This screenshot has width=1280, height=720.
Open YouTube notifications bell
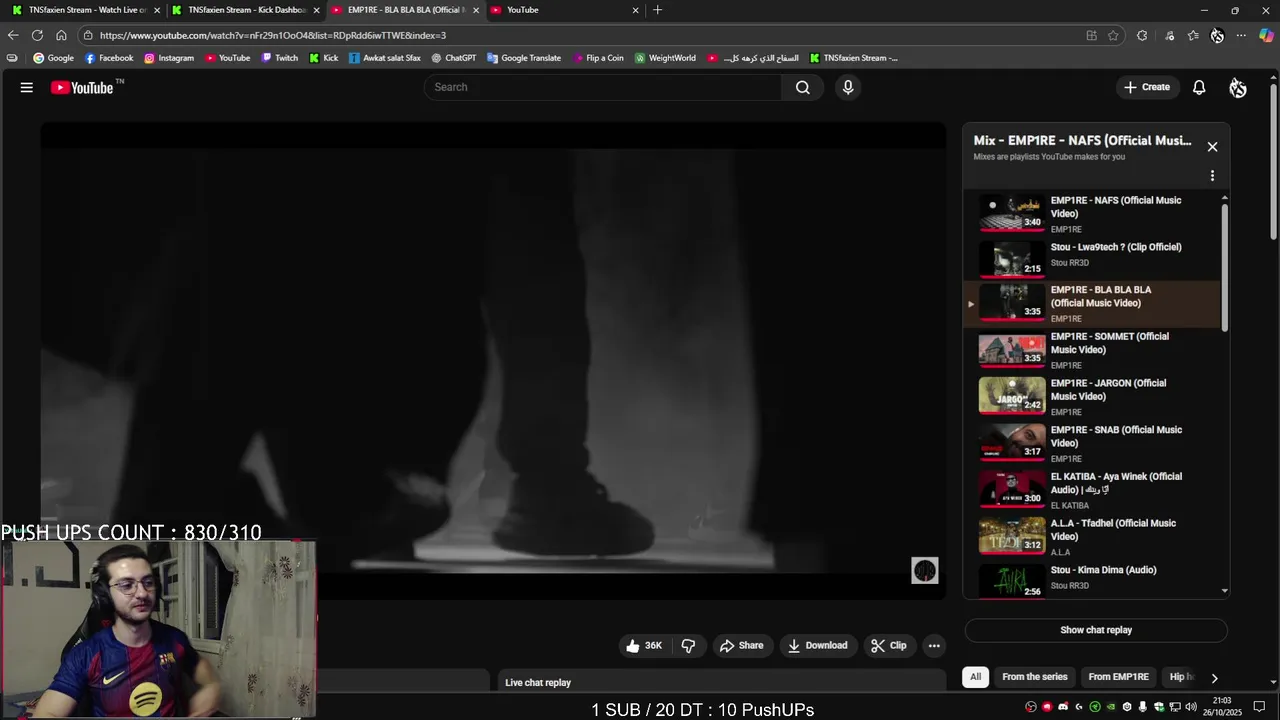coord(1199,87)
